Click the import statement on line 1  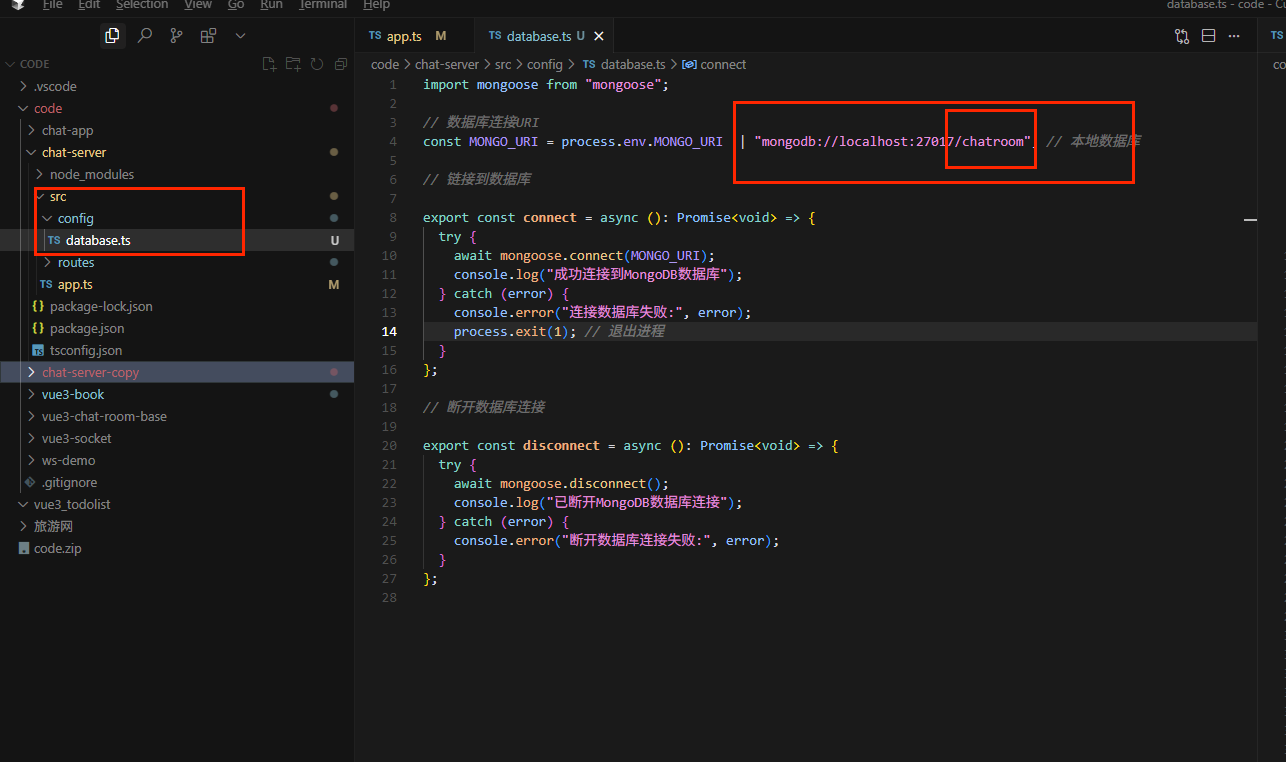tap(545, 84)
